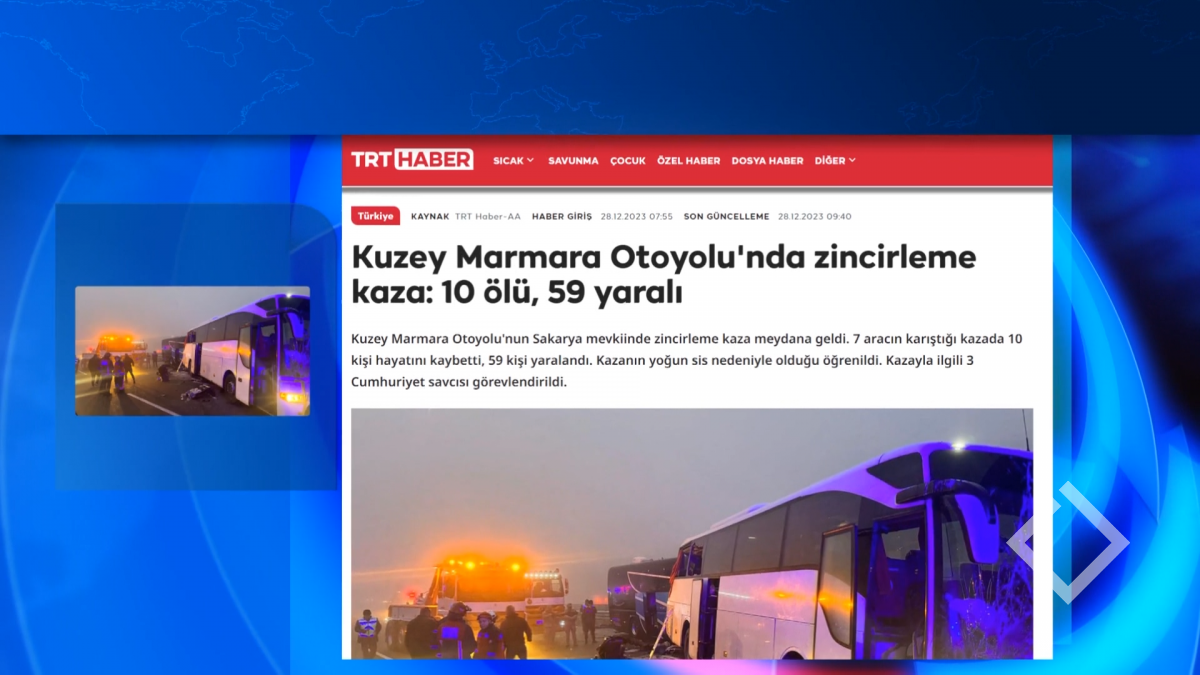Click the KAYNAK label in article metadata

[429, 217]
